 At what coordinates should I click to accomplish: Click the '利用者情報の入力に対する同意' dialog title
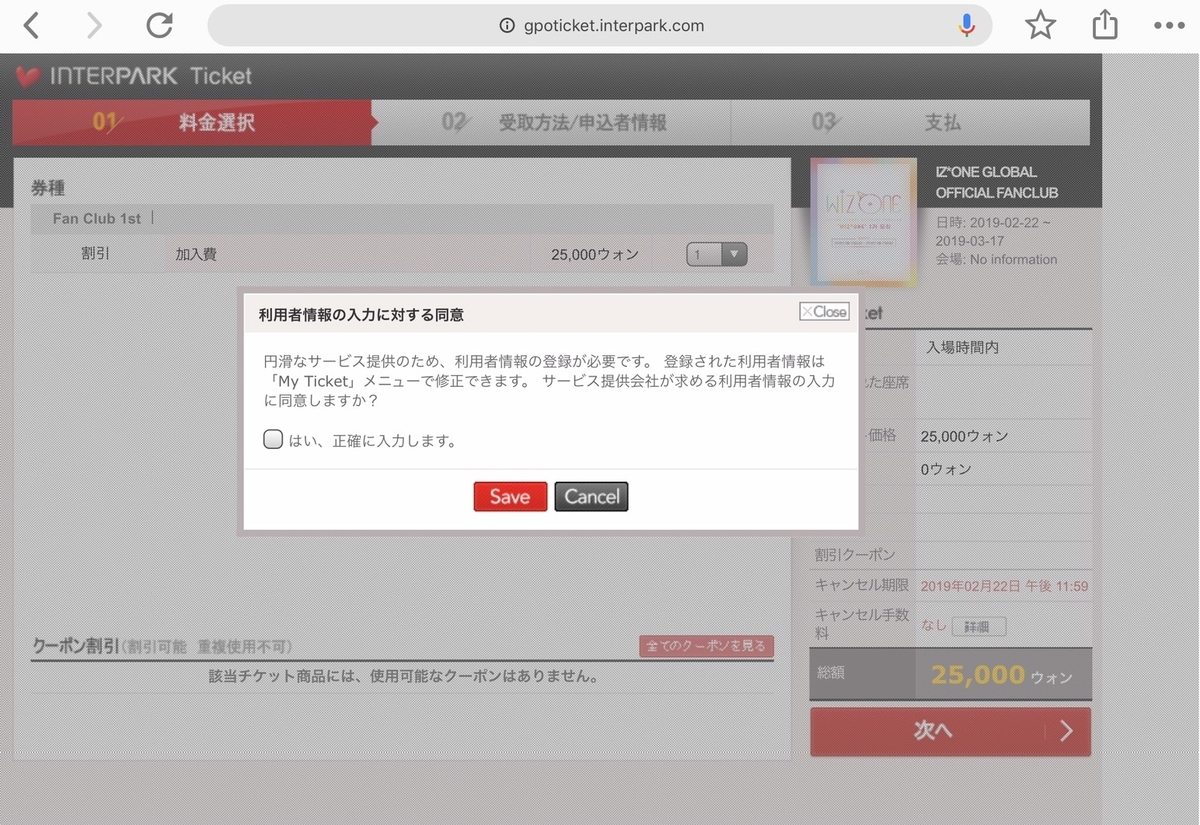point(361,314)
